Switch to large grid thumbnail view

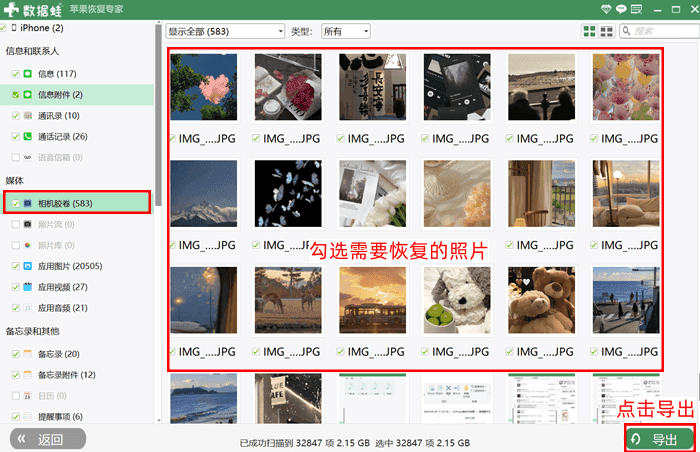point(588,32)
